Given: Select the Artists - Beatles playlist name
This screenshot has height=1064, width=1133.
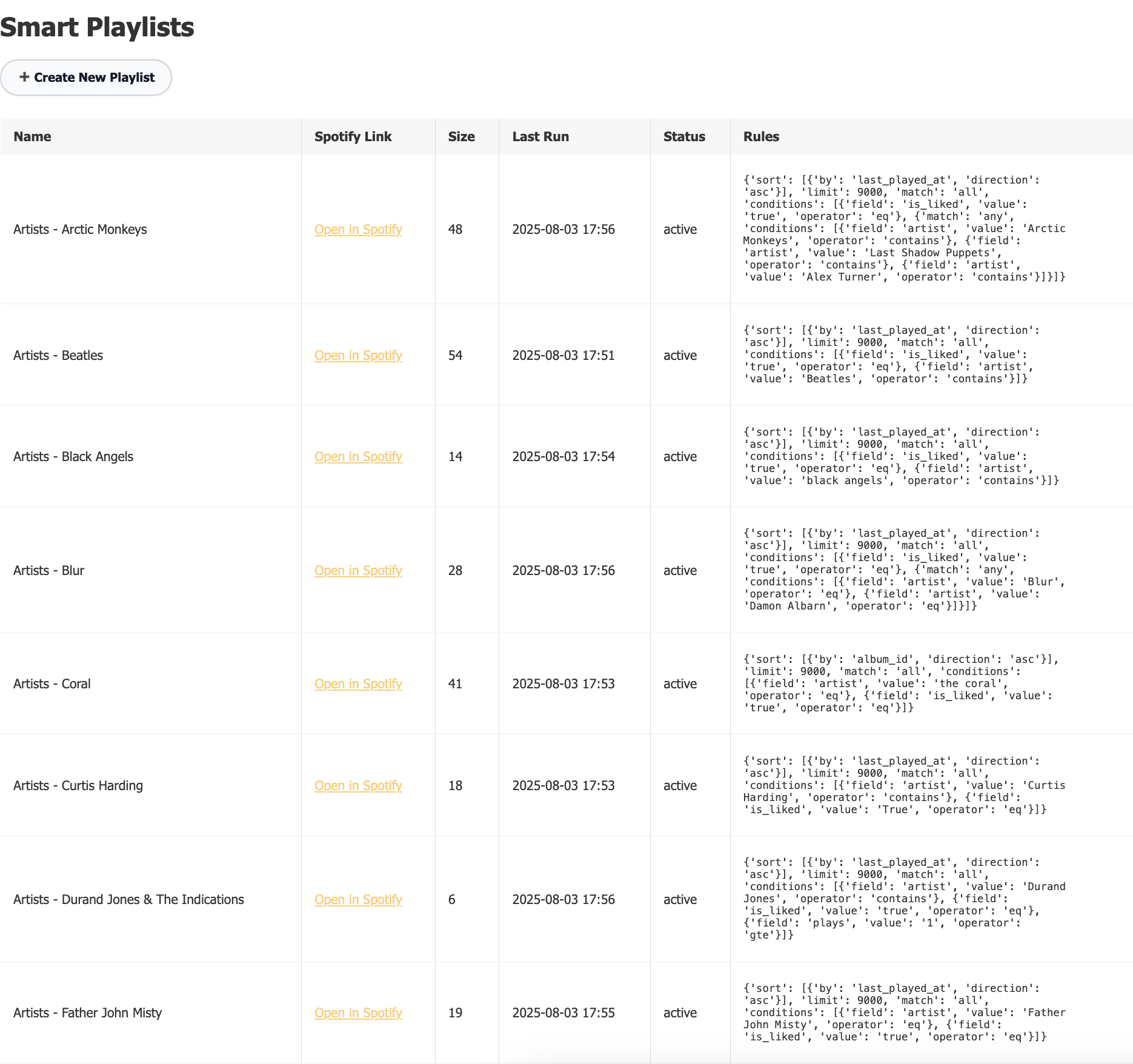Looking at the screenshot, I should point(58,356).
